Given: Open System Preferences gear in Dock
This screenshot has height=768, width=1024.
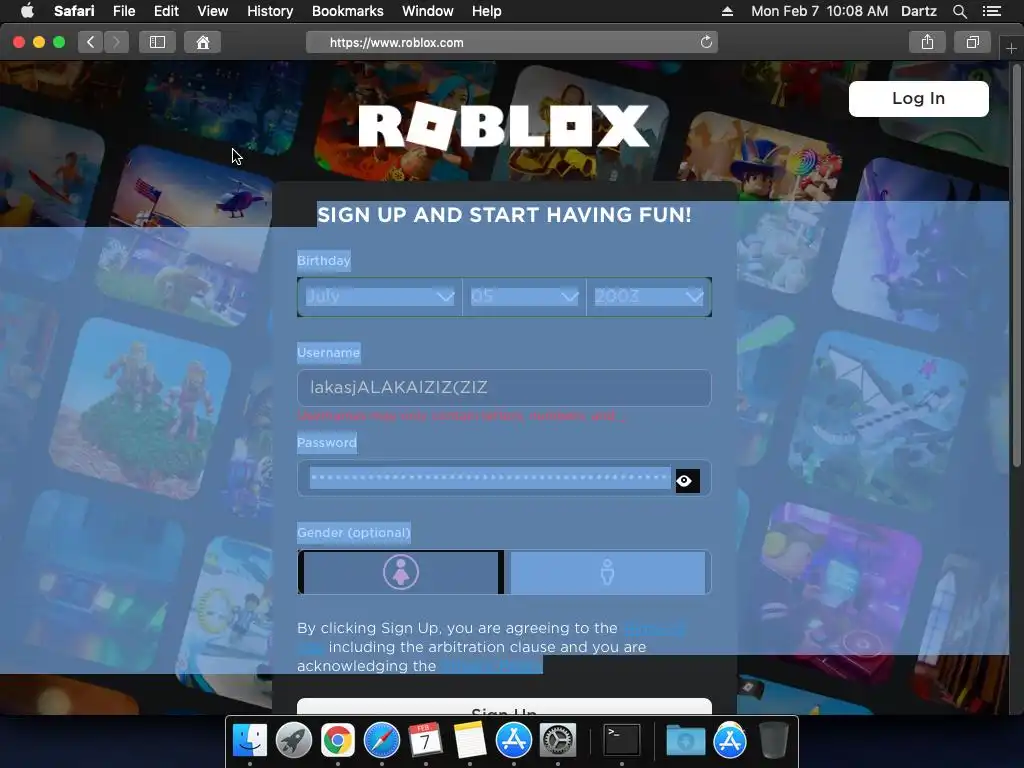Looking at the screenshot, I should [558, 740].
